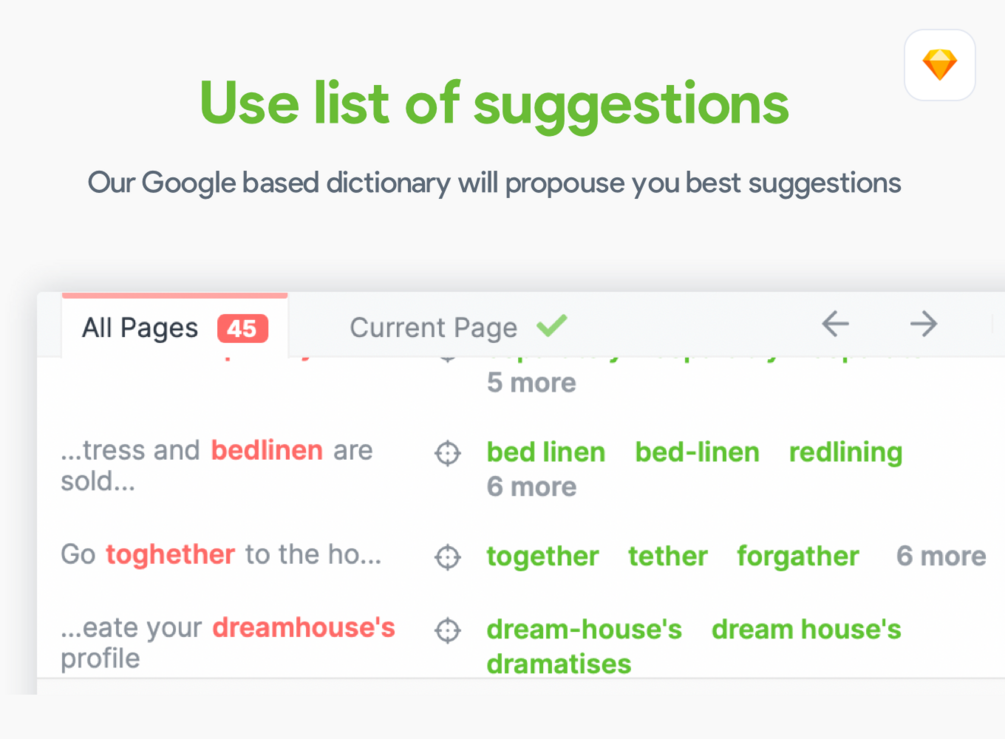Choose the "bed-linen" suggestion
The height and width of the screenshot is (739, 1005).
(697, 452)
